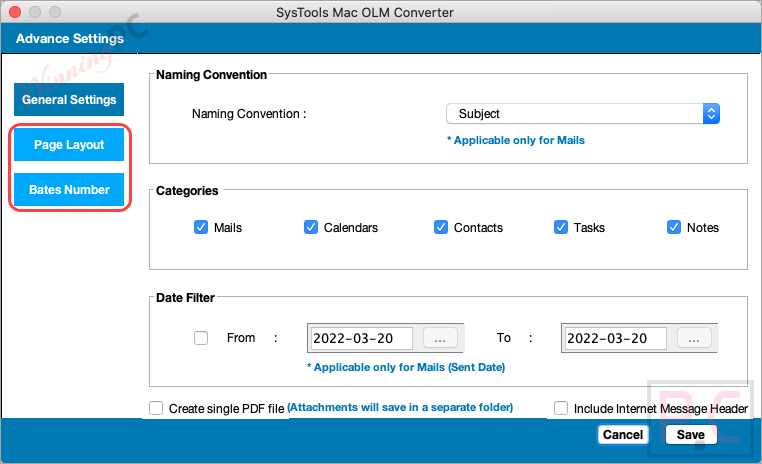Click the Save button
This screenshot has height=464, width=762.
pos(691,434)
